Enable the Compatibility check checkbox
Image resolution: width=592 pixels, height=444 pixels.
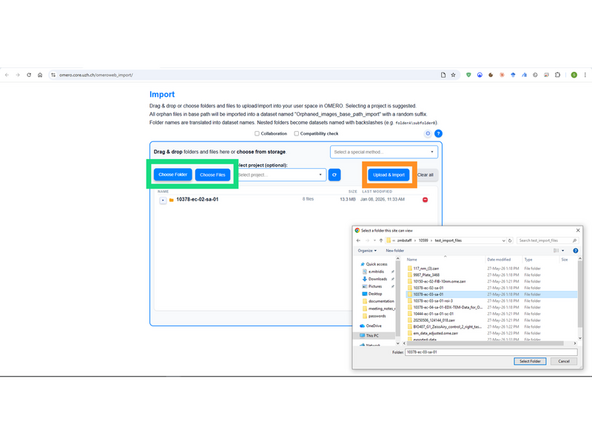tap(296, 134)
